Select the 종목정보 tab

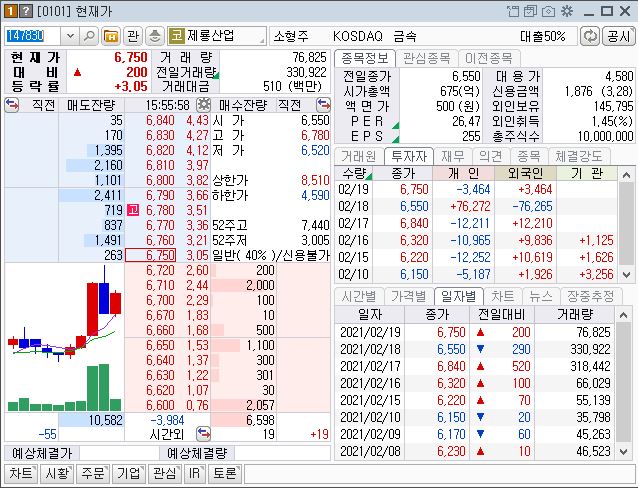tap(365, 58)
